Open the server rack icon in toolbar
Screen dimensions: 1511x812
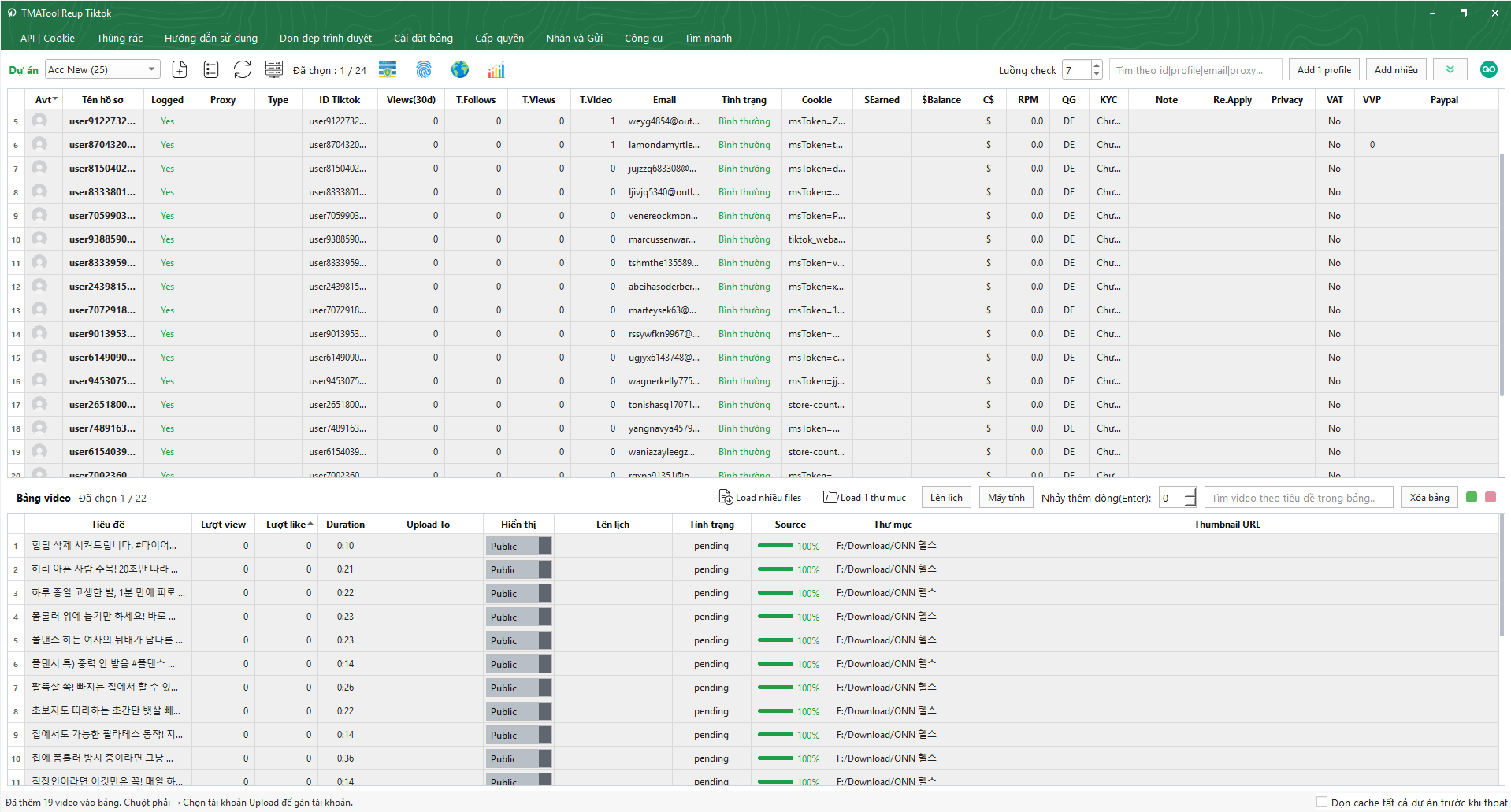pos(274,70)
